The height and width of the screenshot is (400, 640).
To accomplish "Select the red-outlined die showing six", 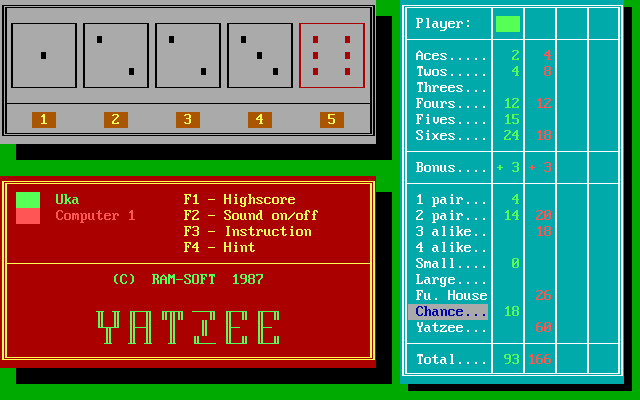I will 332,56.
